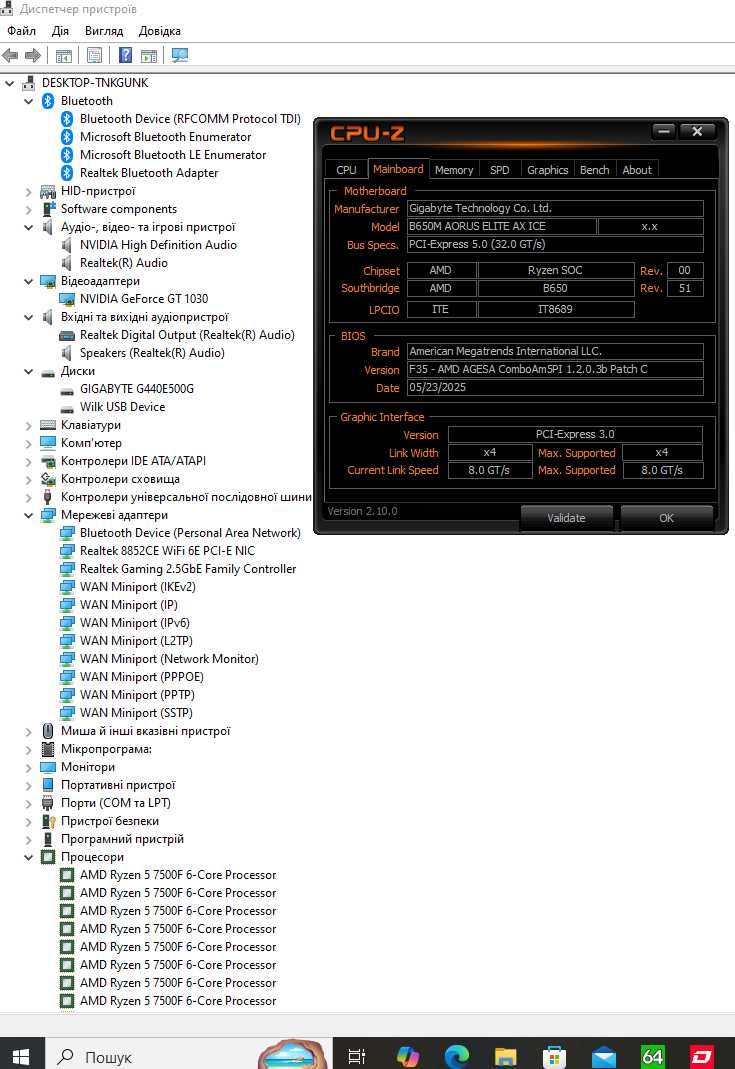Expand the Клавіатури node
This screenshot has width=735, height=1069.
coord(29,425)
